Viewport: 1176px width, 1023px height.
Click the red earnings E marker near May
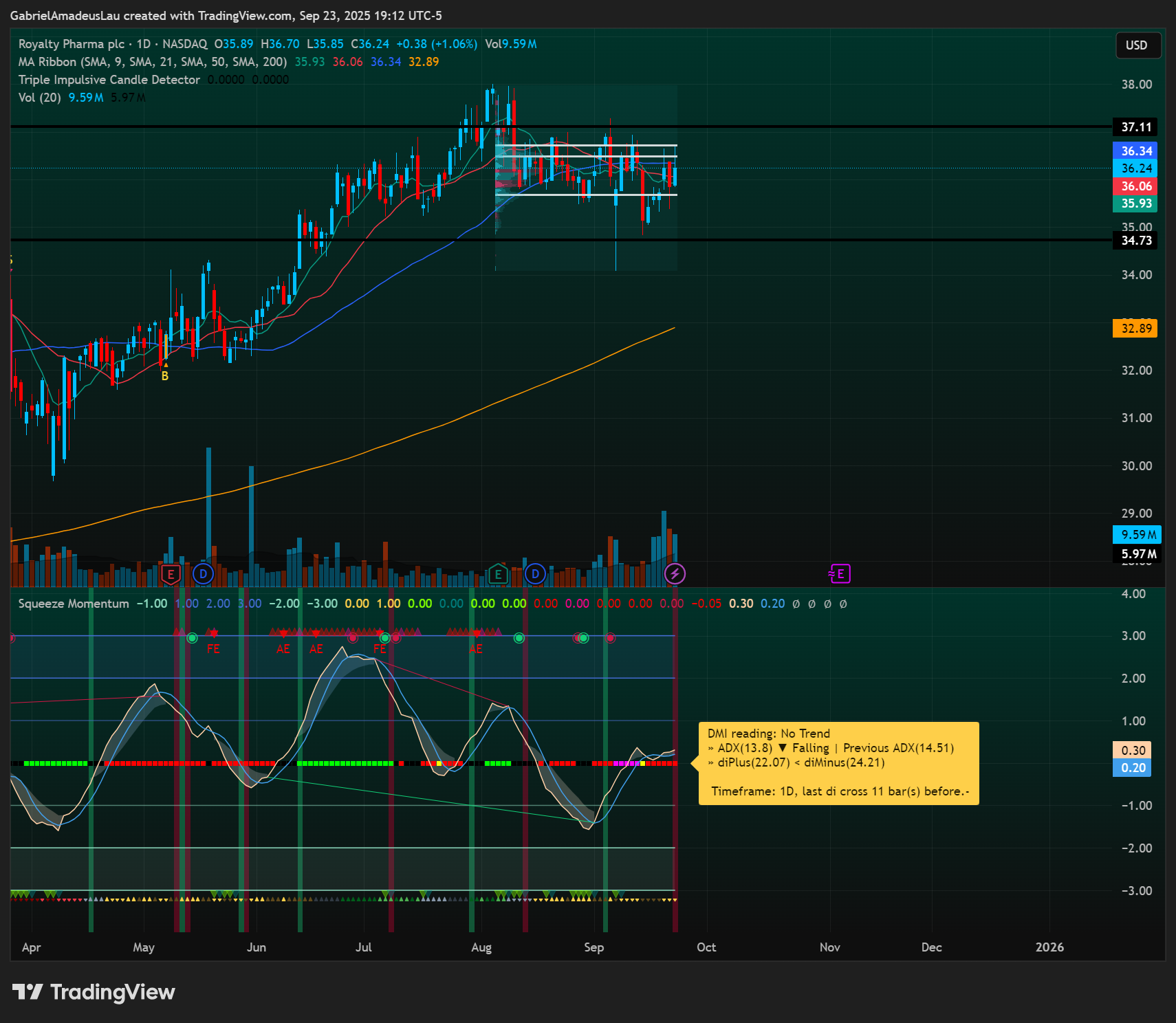(171, 574)
